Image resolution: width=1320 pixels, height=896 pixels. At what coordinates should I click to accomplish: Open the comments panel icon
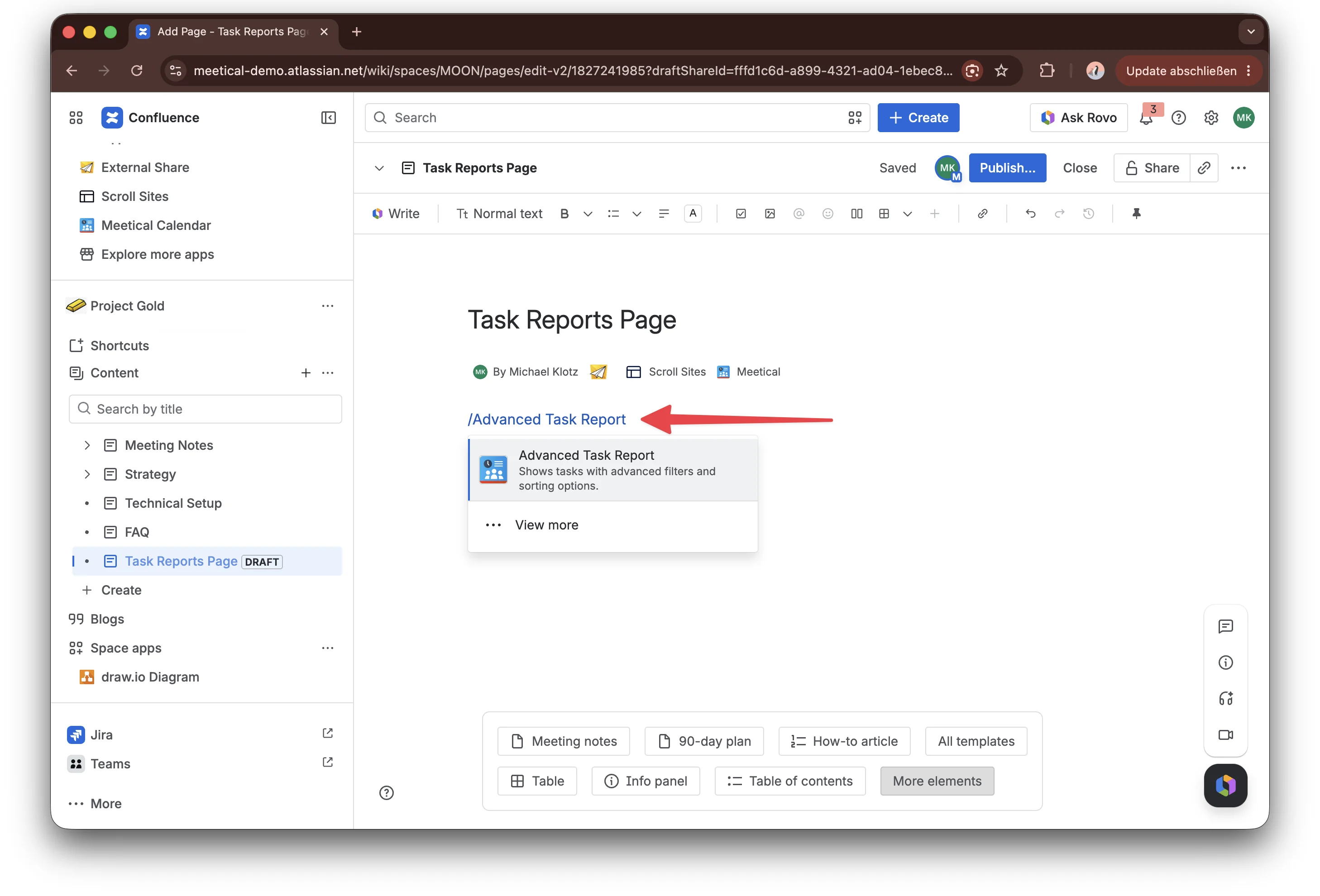pyautogui.click(x=1225, y=626)
